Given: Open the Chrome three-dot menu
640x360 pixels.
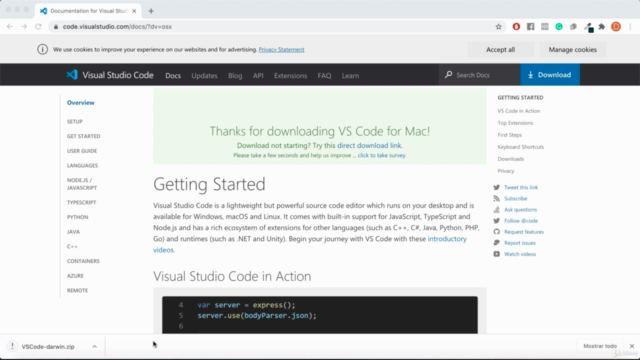Looking at the screenshot, I should [630, 27].
